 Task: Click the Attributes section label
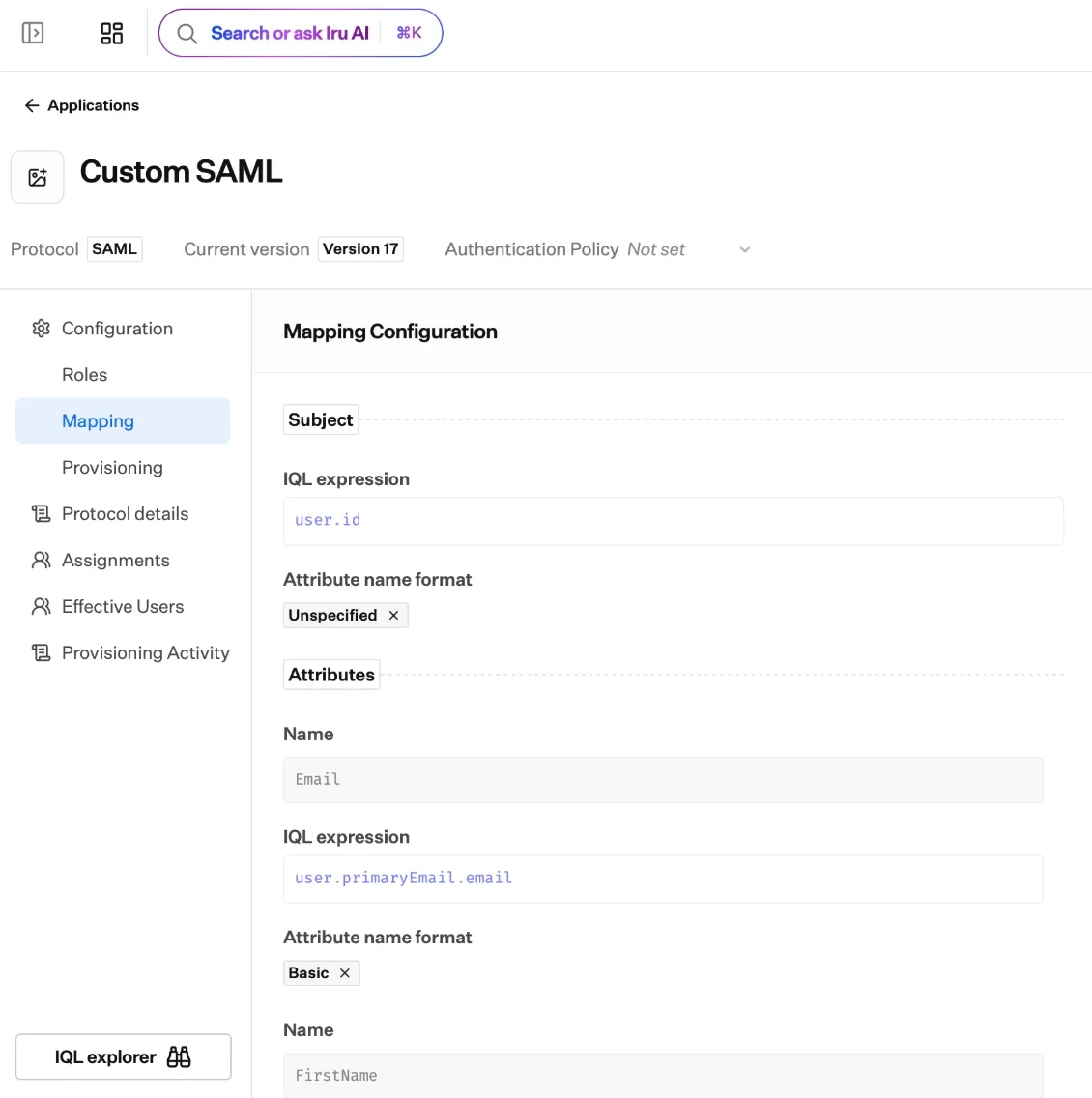pyautogui.click(x=331, y=675)
